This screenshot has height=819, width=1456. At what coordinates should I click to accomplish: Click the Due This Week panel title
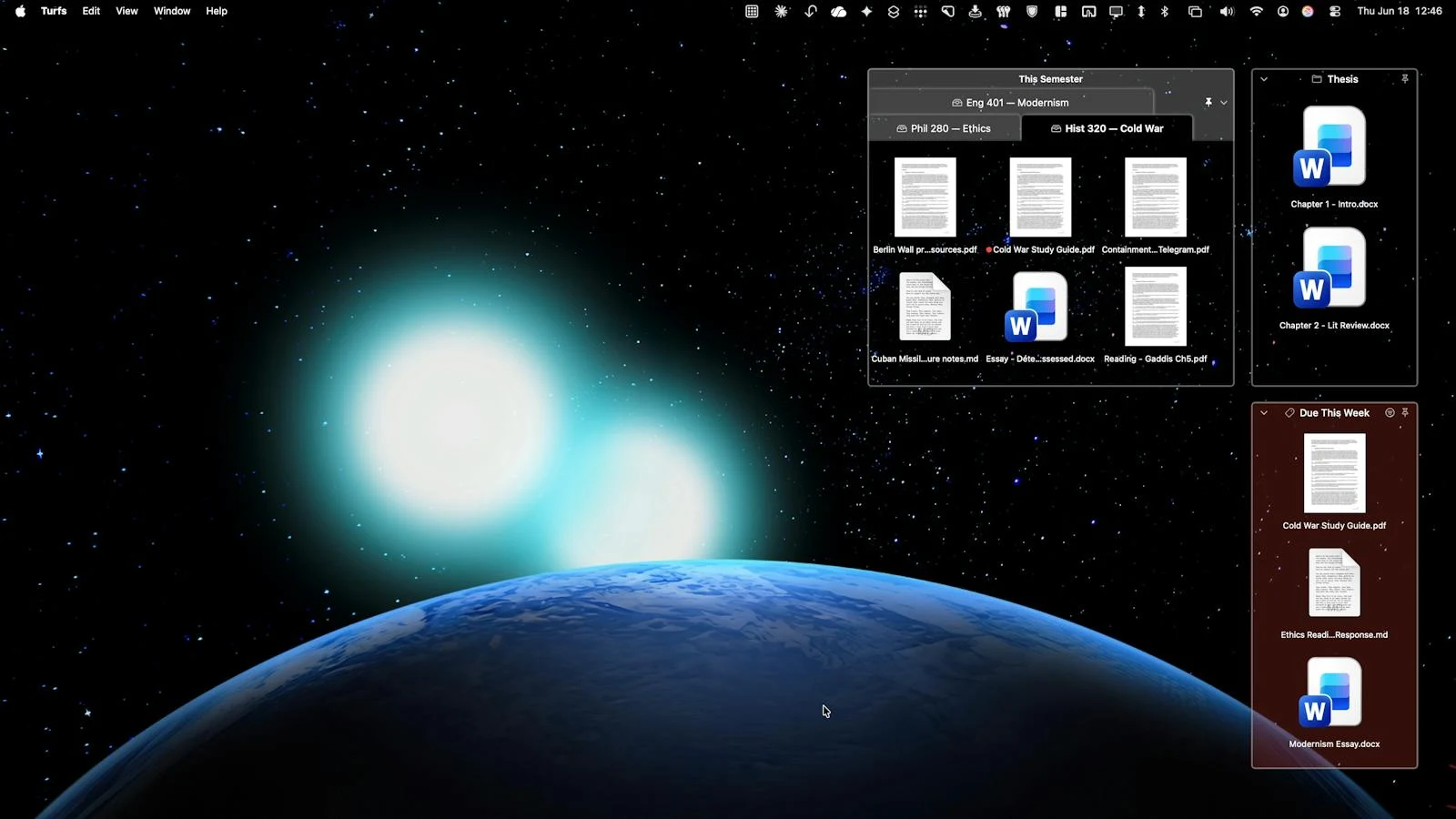tap(1334, 413)
